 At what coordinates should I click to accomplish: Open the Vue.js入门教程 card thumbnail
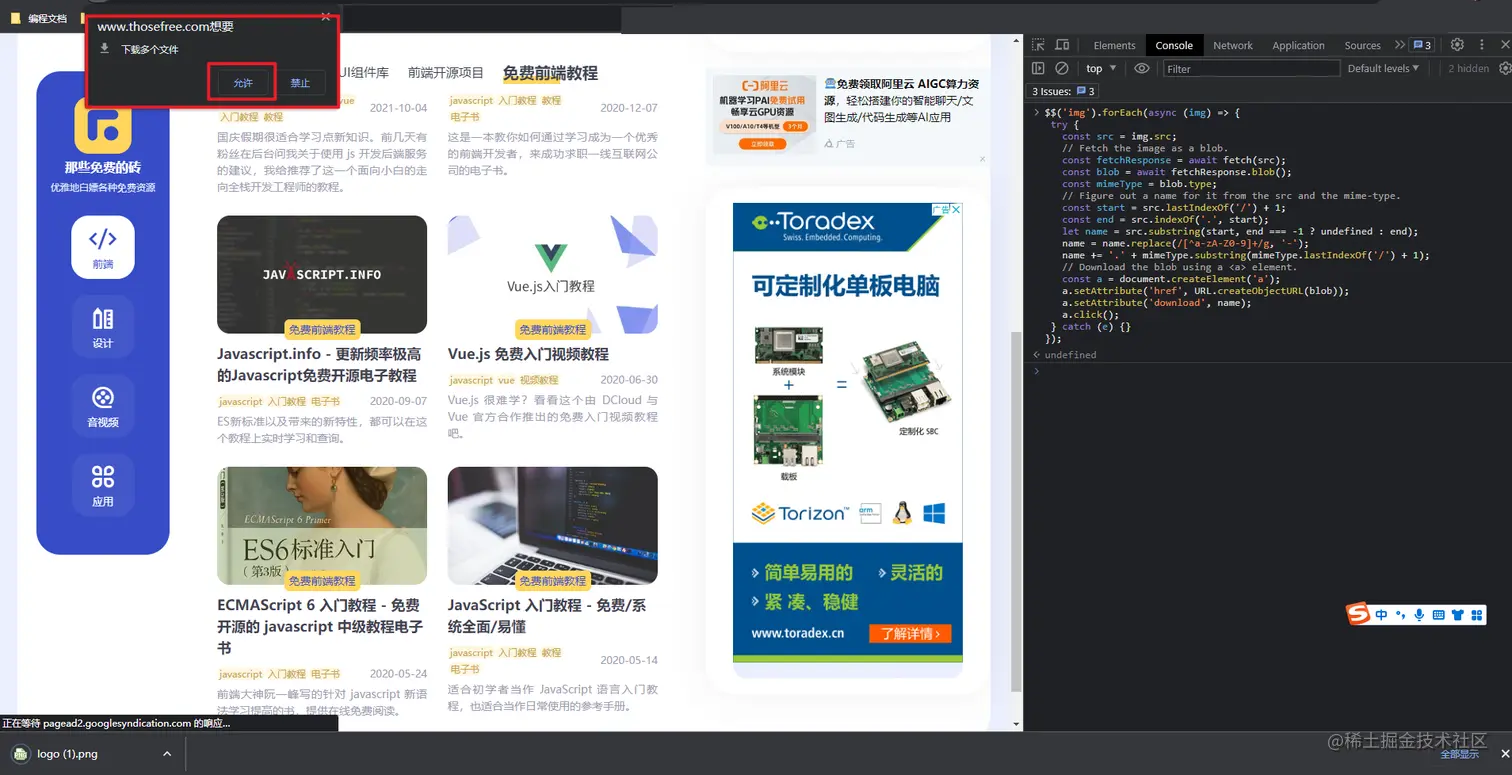(553, 274)
